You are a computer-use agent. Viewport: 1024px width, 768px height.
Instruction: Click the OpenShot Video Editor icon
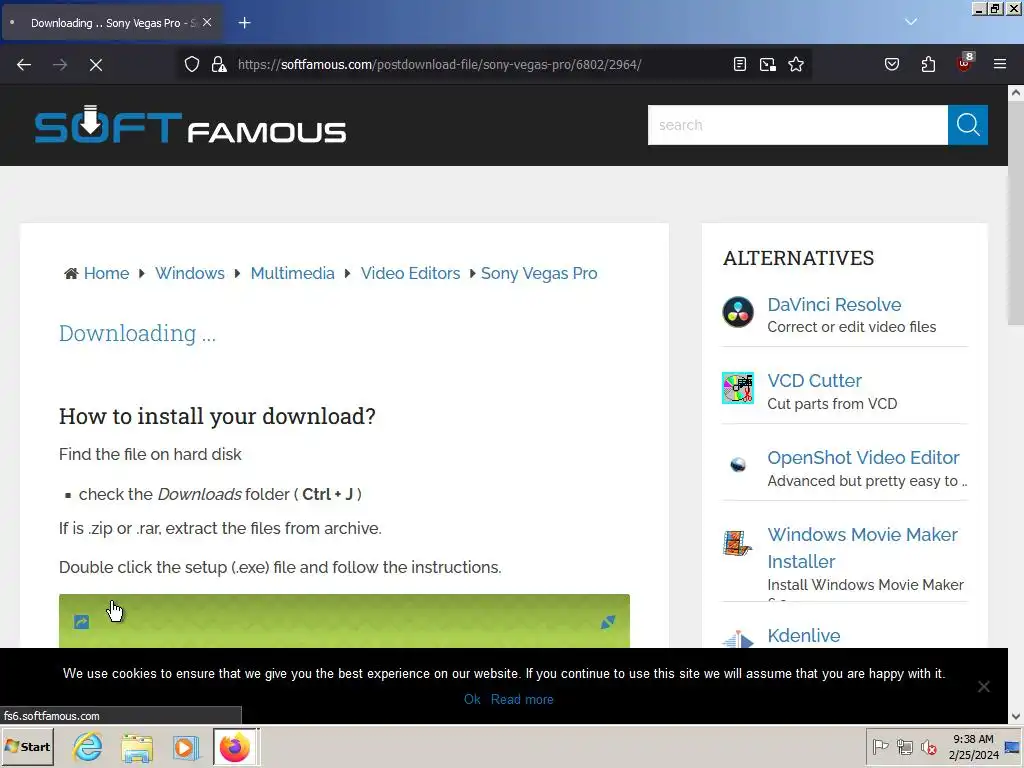pyautogui.click(x=738, y=464)
